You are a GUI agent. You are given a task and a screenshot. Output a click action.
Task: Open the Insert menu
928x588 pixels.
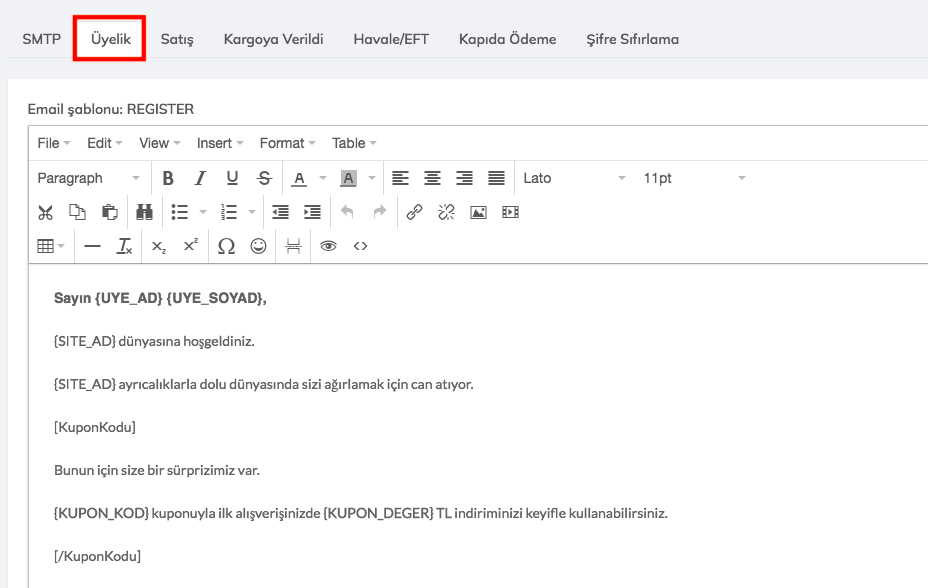tap(220, 143)
